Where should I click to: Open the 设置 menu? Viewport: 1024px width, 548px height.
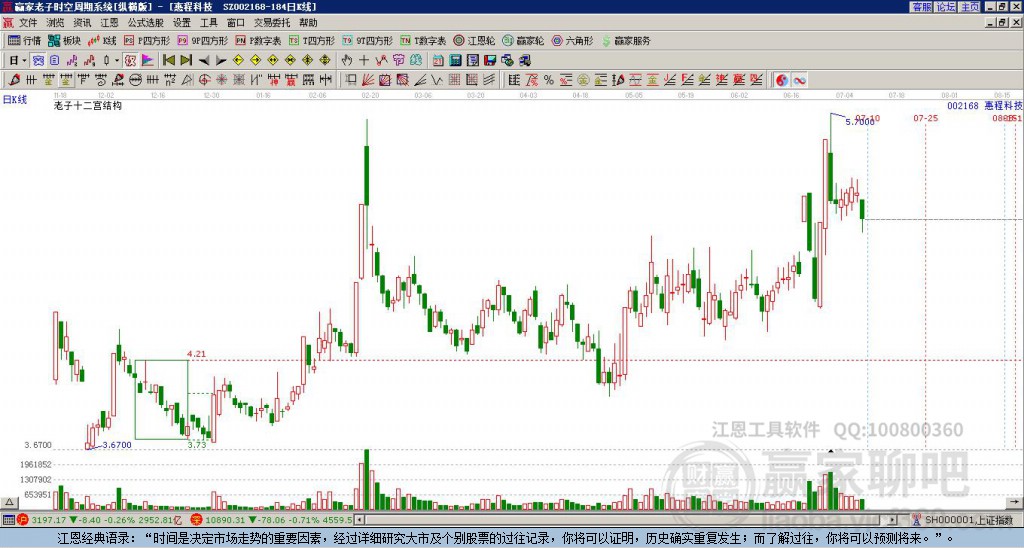[x=182, y=23]
